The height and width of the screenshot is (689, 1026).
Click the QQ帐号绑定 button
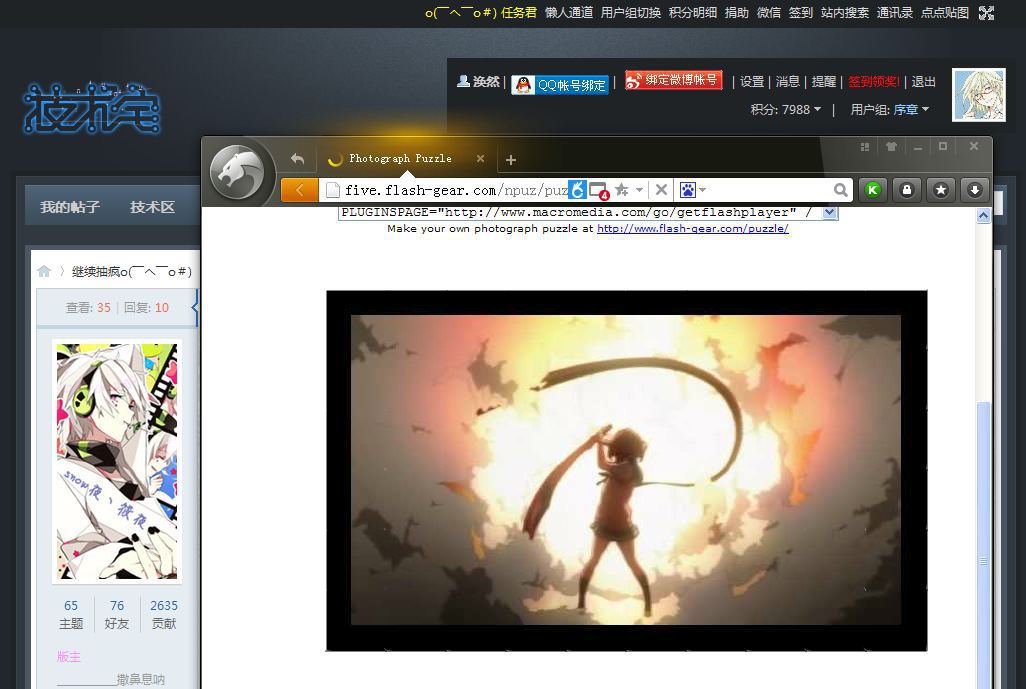pyautogui.click(x=560, y=85)
